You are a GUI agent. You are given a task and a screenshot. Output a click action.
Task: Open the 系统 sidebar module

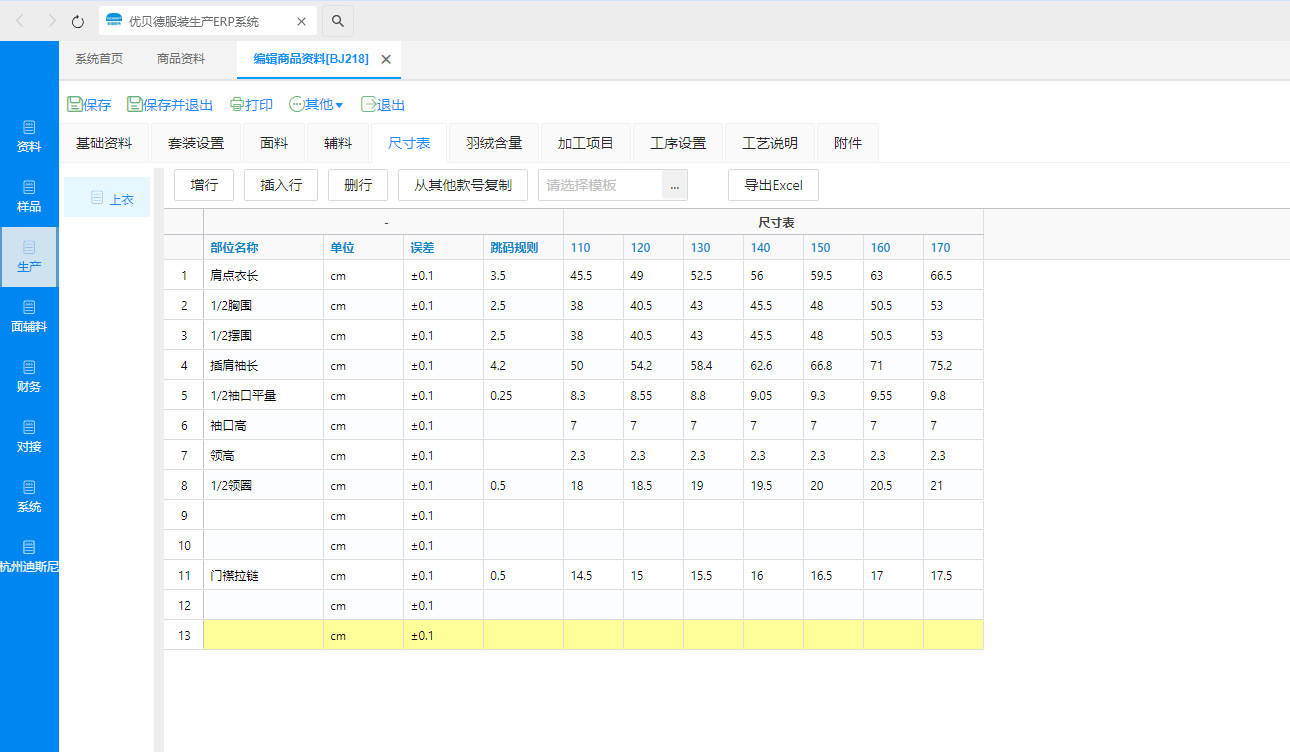click(x=29, y=497)
